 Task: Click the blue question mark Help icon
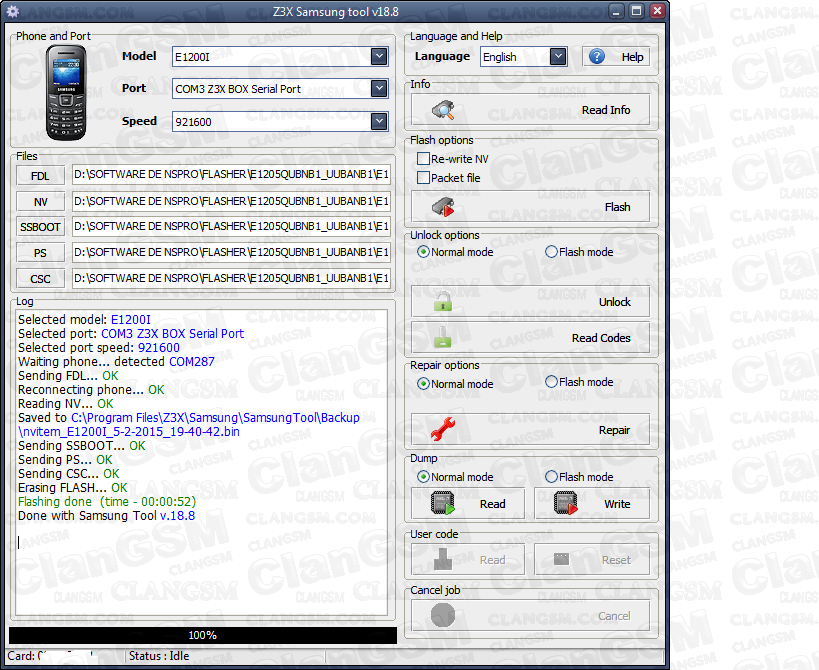coord(596,56)
